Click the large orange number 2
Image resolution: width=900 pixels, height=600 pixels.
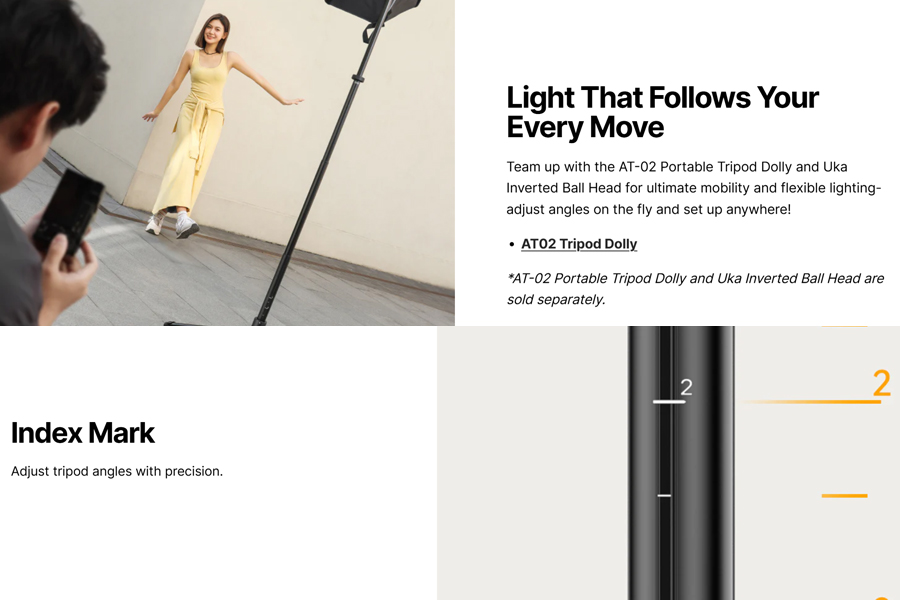click(882, 384)
